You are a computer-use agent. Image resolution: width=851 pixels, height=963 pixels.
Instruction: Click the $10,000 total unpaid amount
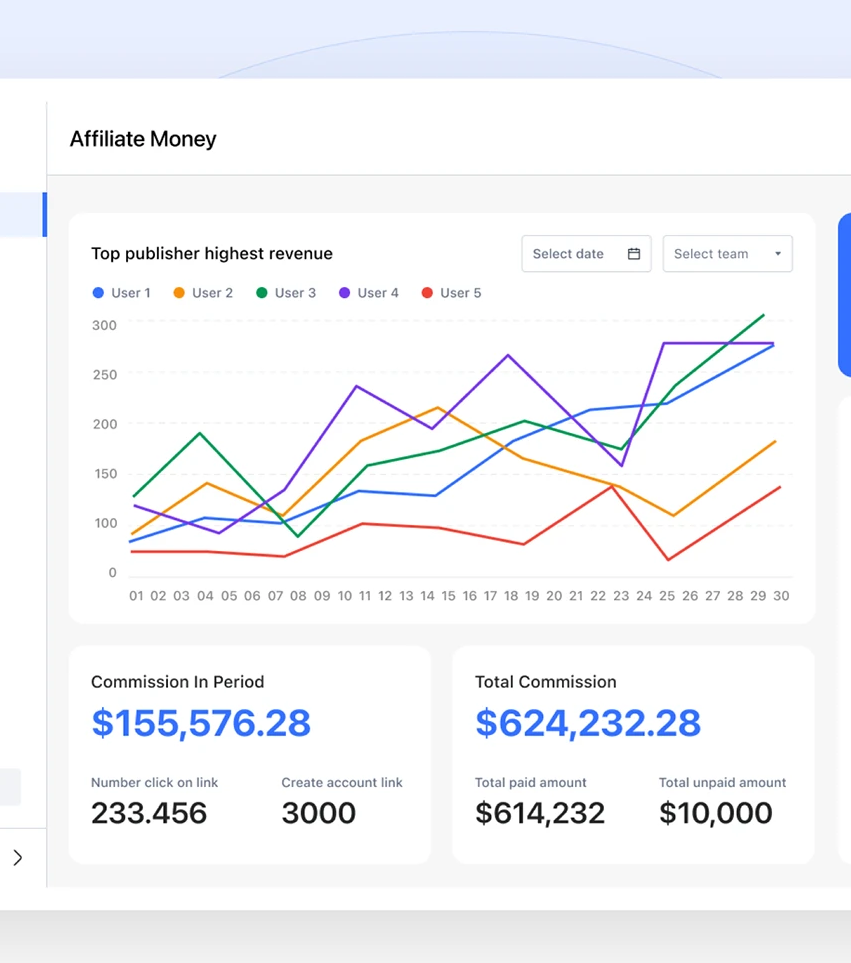(x=715, y=813)
